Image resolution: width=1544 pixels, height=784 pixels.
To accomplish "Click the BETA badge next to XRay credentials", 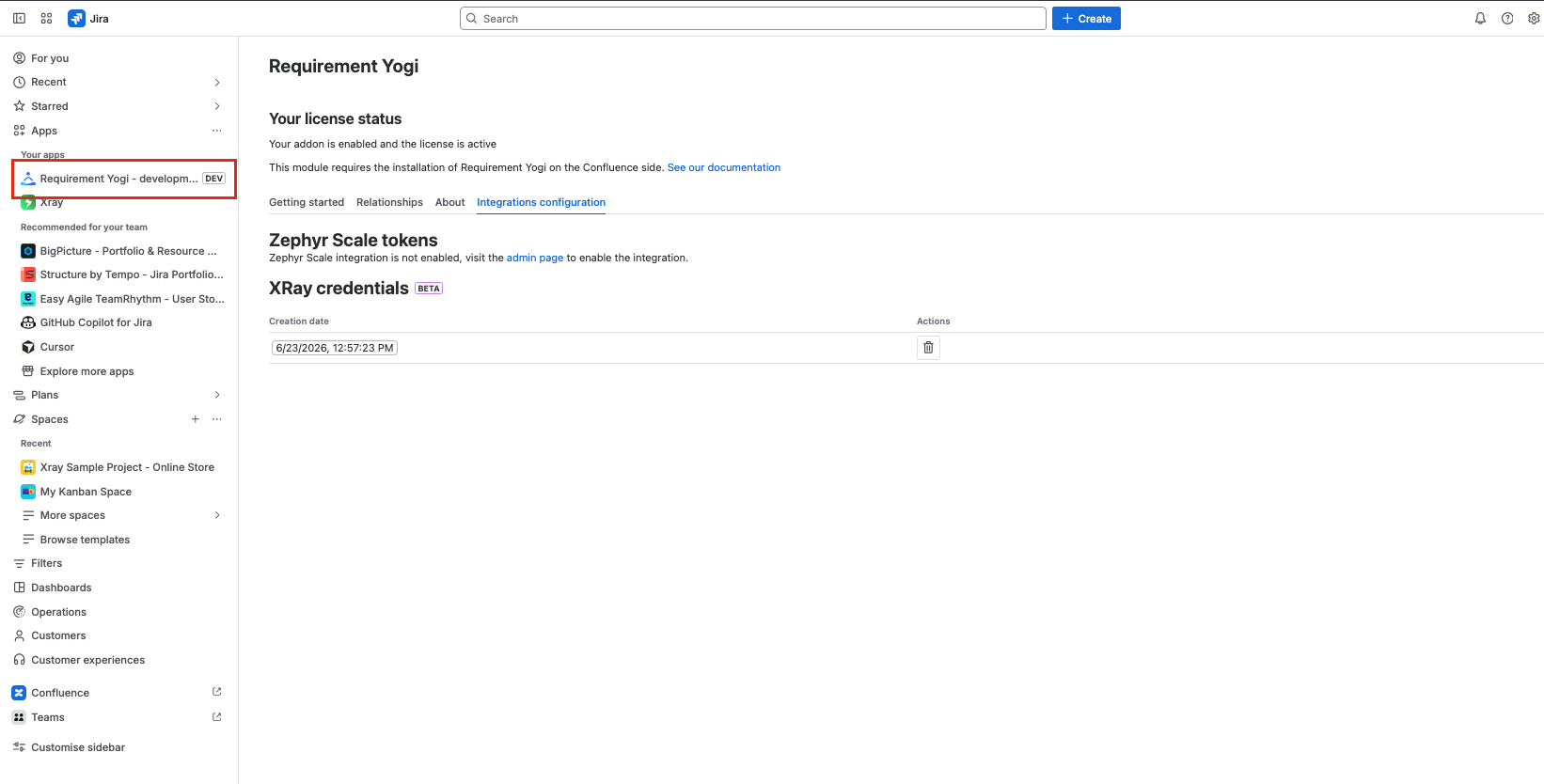I will coord(429,289).
